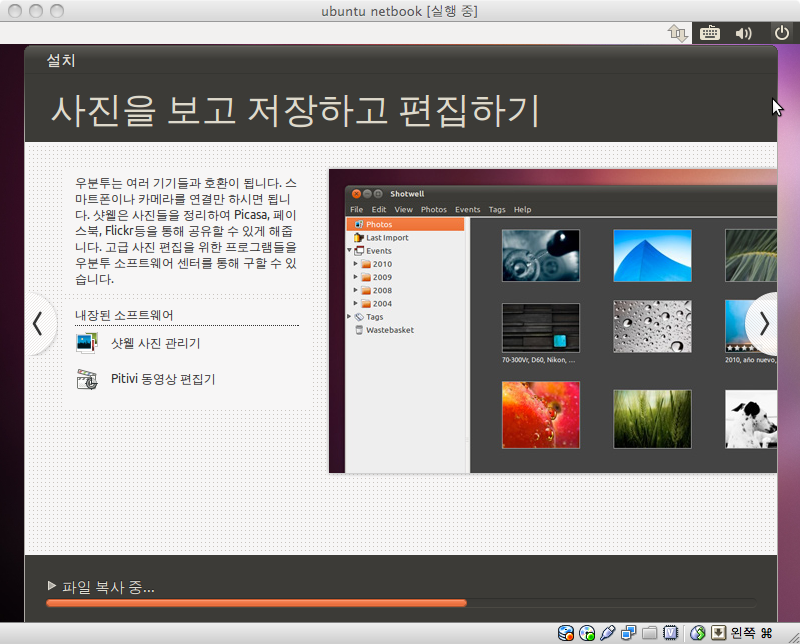Image resolution: width=800 pixels, height=644 pixels.
Task: Click the VirtualBox window resize grip
Action: (793, 637)
